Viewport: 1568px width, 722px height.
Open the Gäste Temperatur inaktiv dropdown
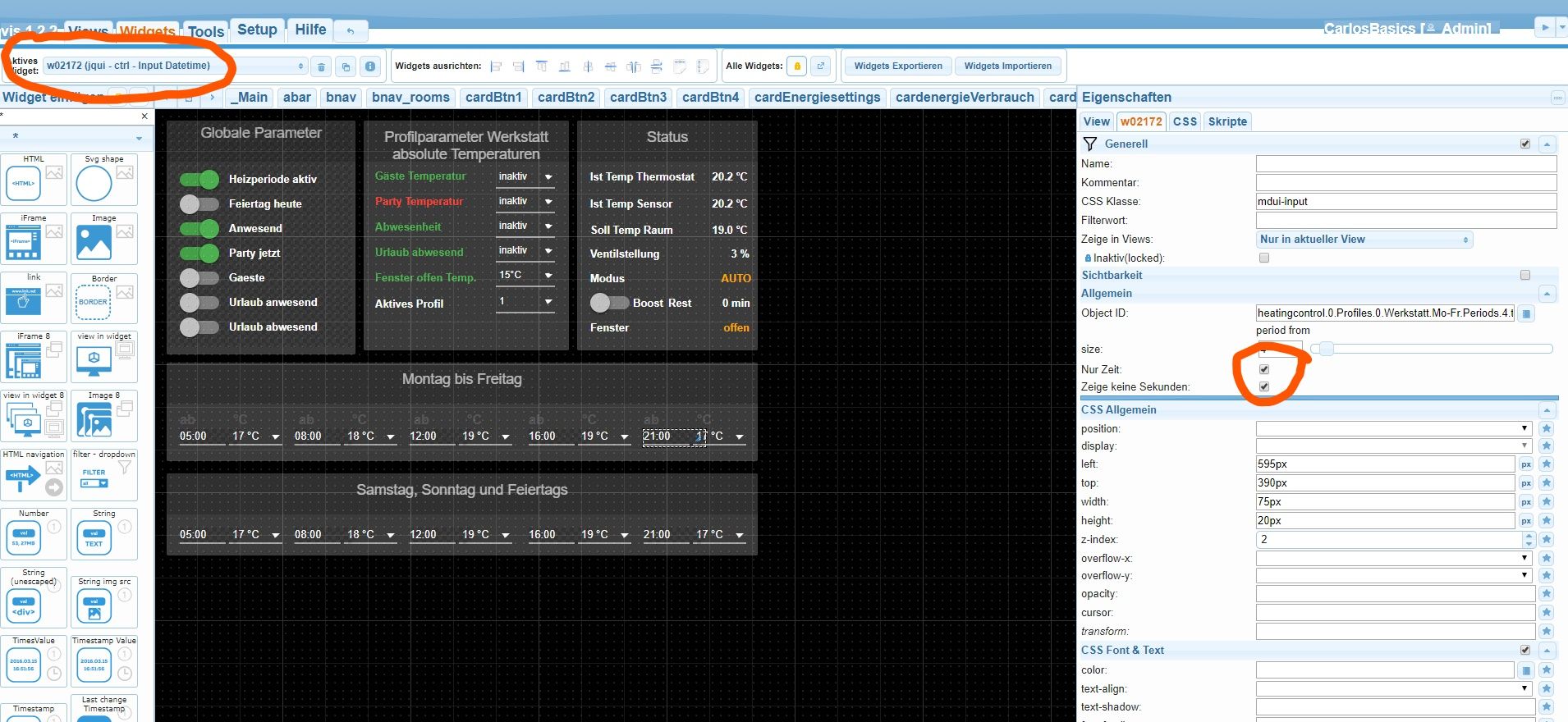[x=525, y=176]
